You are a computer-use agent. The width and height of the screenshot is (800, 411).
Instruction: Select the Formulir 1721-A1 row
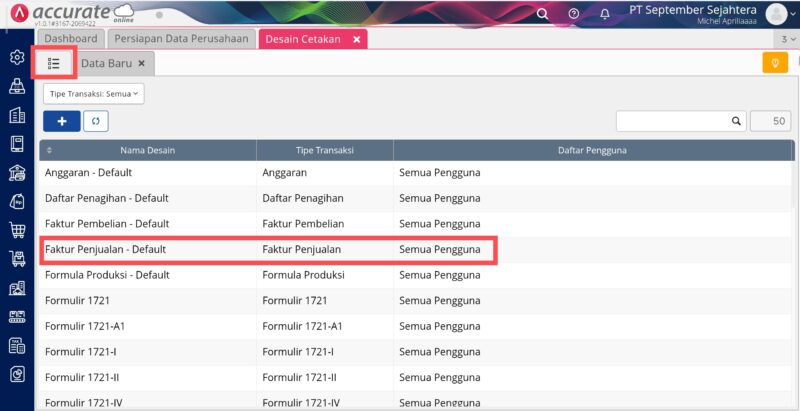tap(84, 326)
